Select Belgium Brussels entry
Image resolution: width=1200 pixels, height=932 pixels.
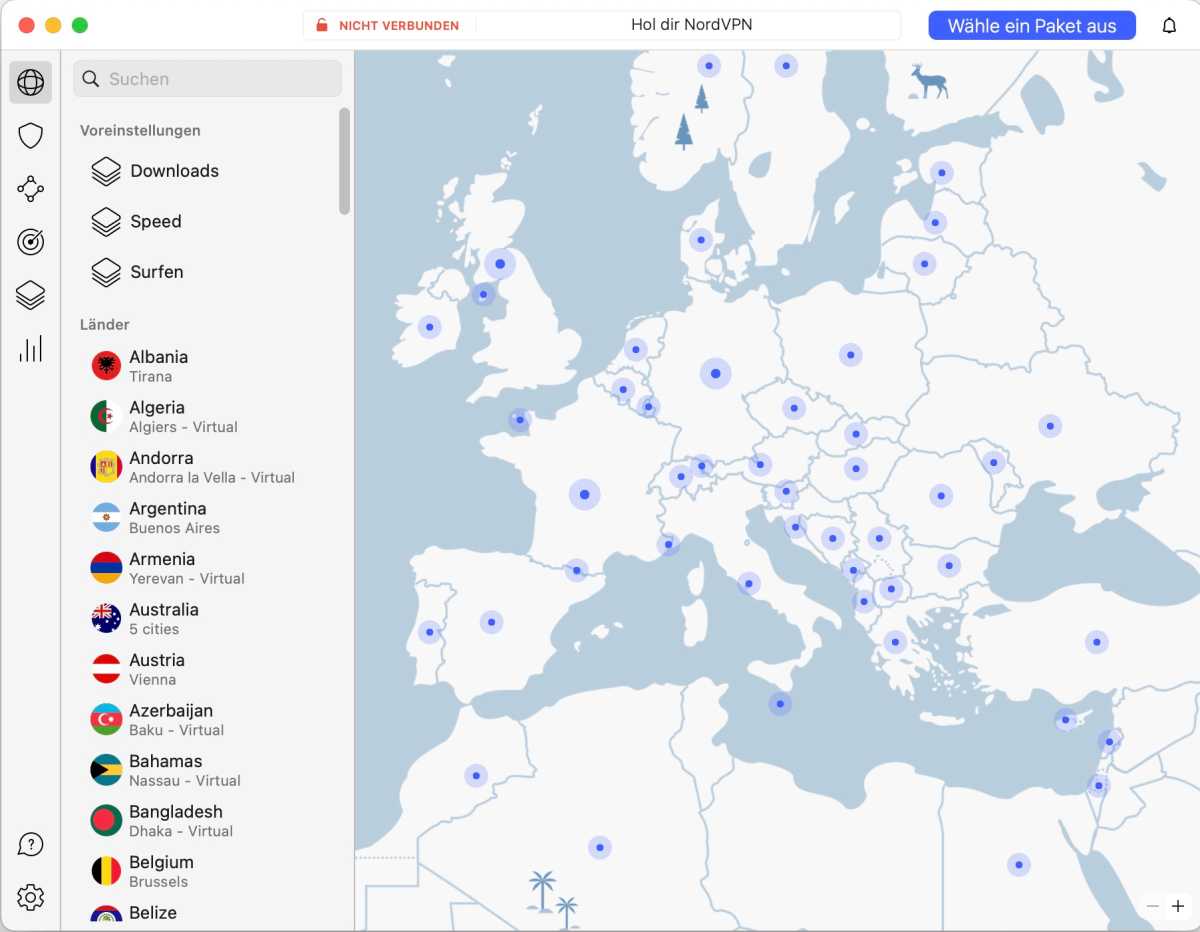click(208, 871)
